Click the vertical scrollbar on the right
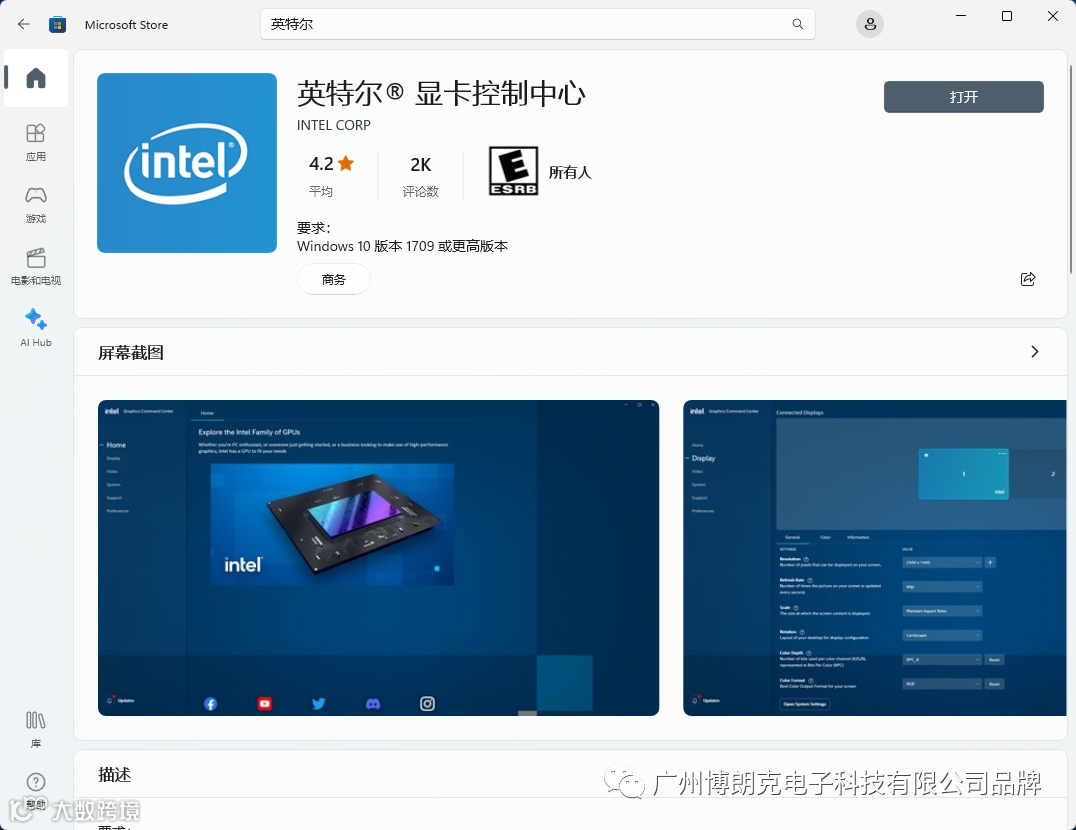The width and height of the screenshot is (1076, 830). coord(1071,169)
